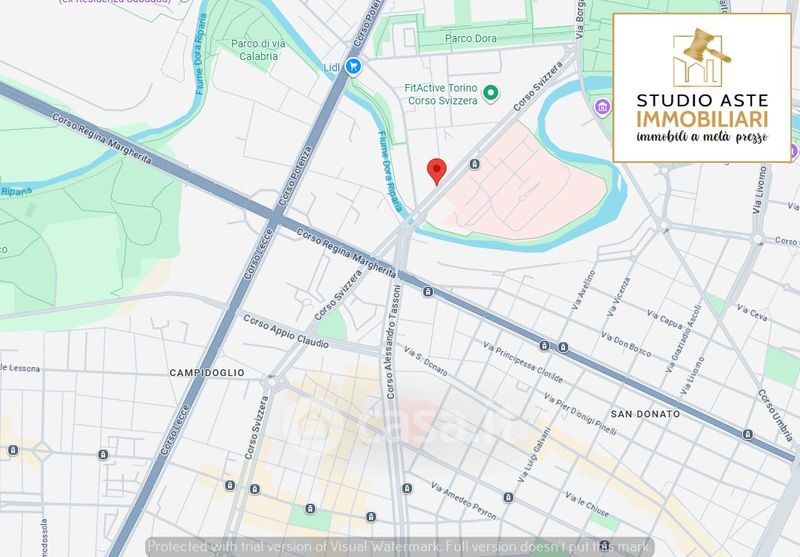
Task: Click the FitActive Torino Corso Svizzera text
Action: (x=440, y=95)
